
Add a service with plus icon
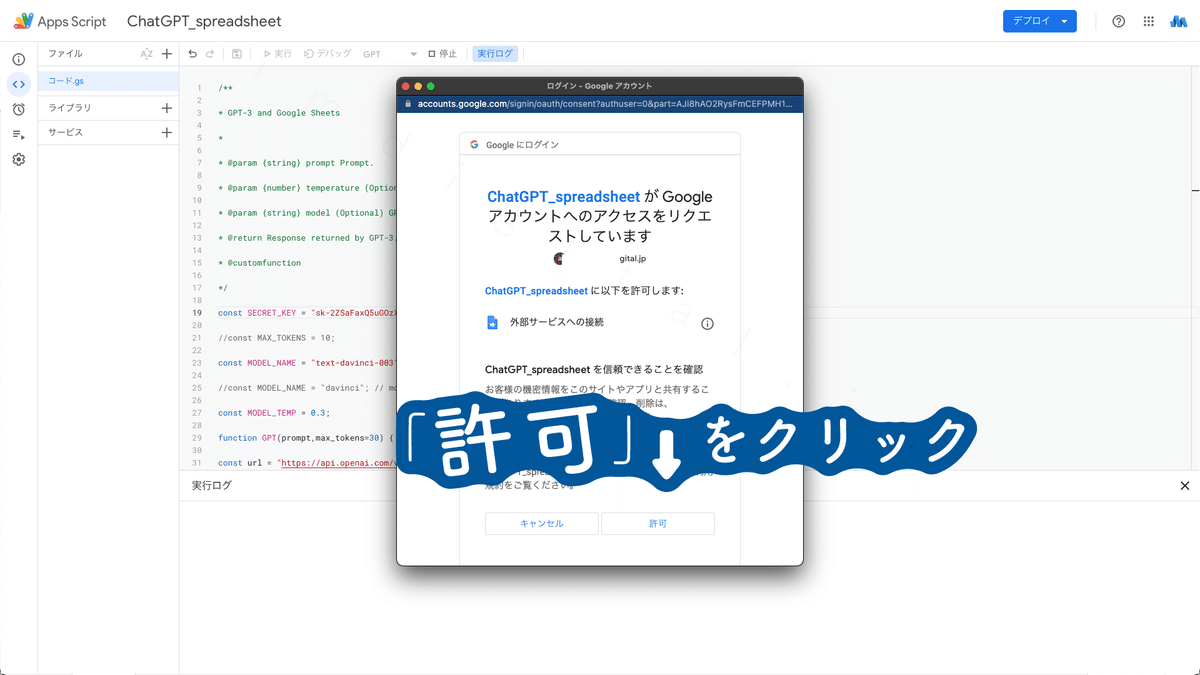(x=167, y=132)
